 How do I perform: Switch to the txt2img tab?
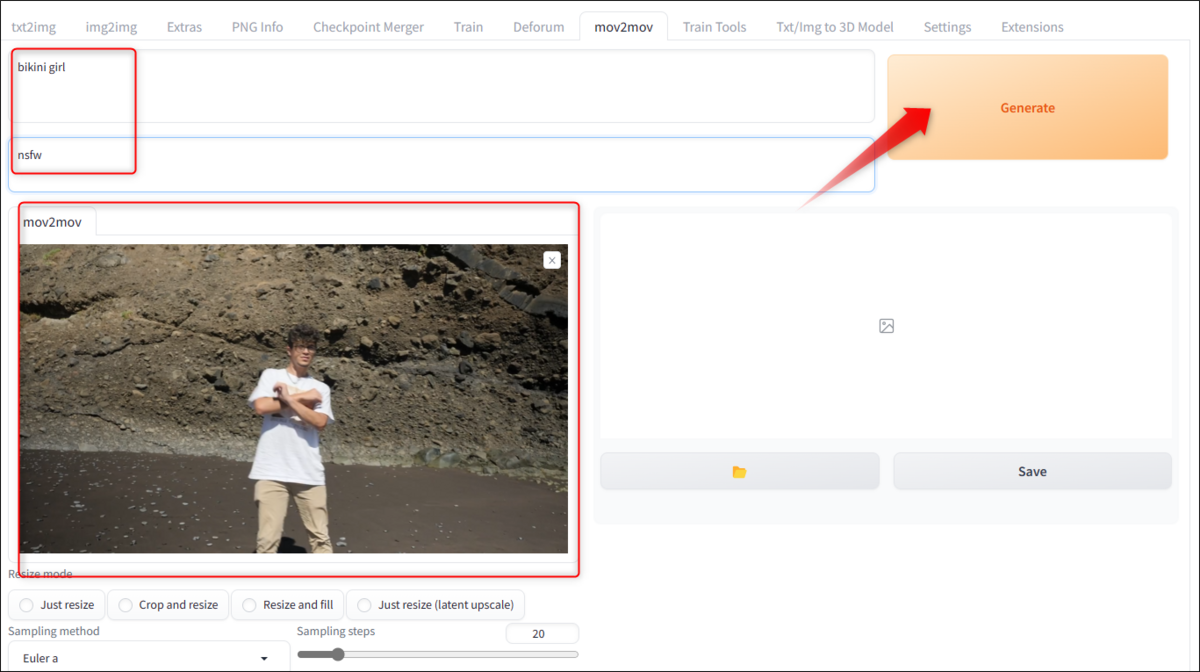pos(33,27)
